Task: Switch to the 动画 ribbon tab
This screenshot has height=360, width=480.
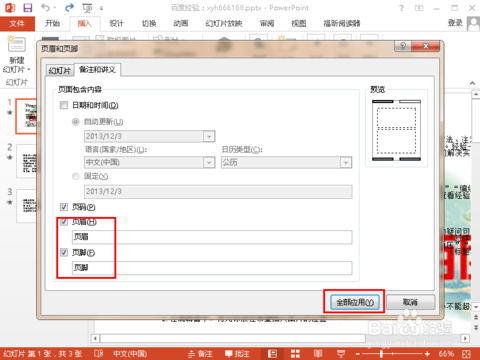Action: click(181, 23)
